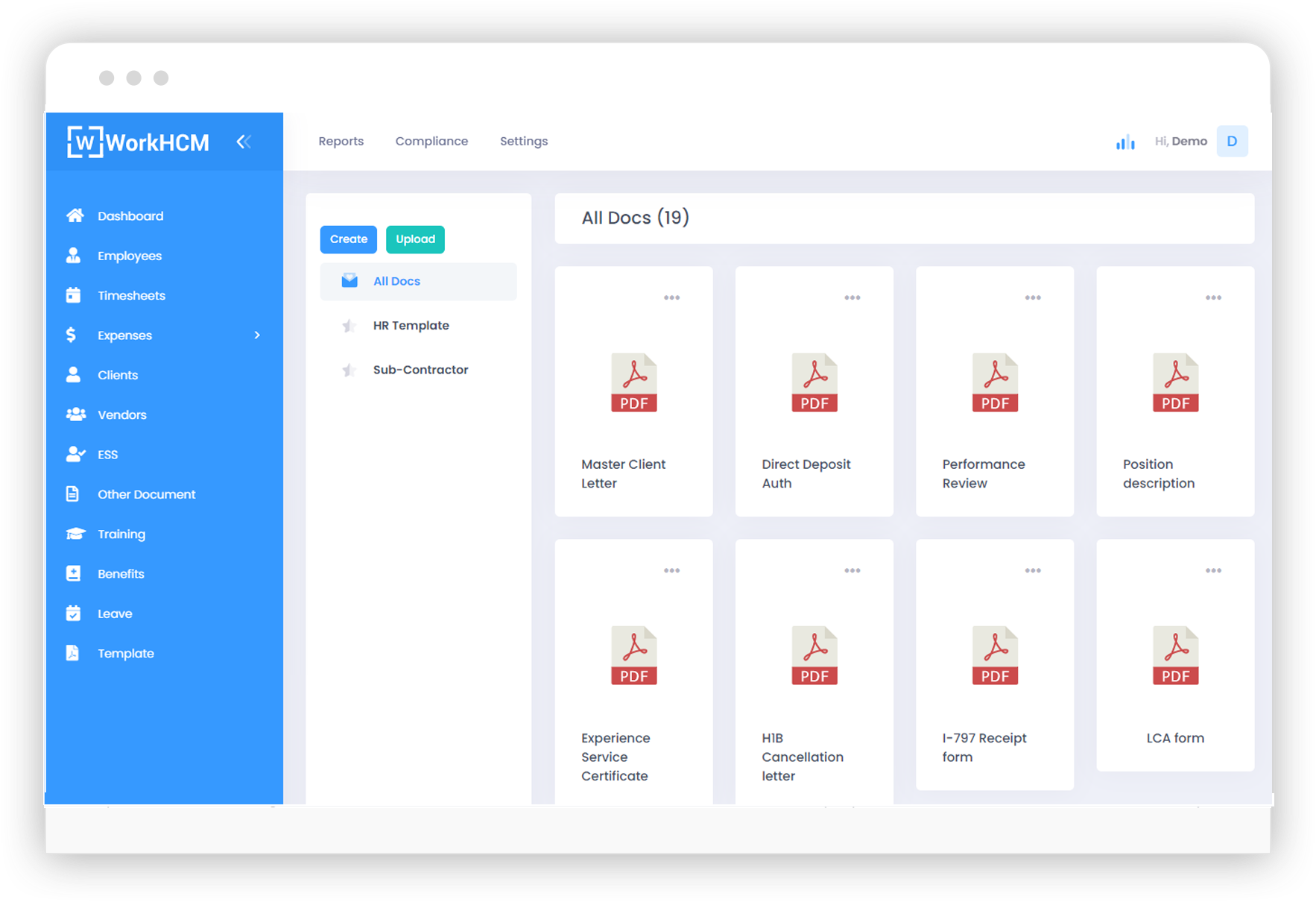Click 'Hi, Demo' user greeting
Screen dimensions: 1316x902
(1180, 142)
